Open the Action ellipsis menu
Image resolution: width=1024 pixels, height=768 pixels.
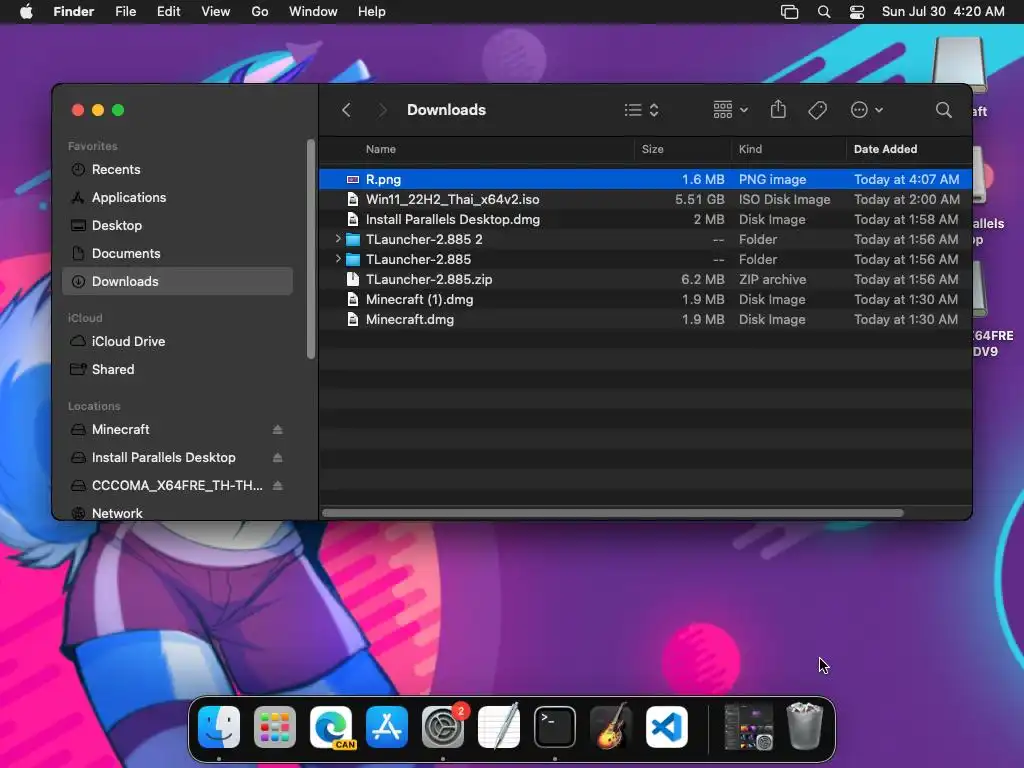pos(867,110)
